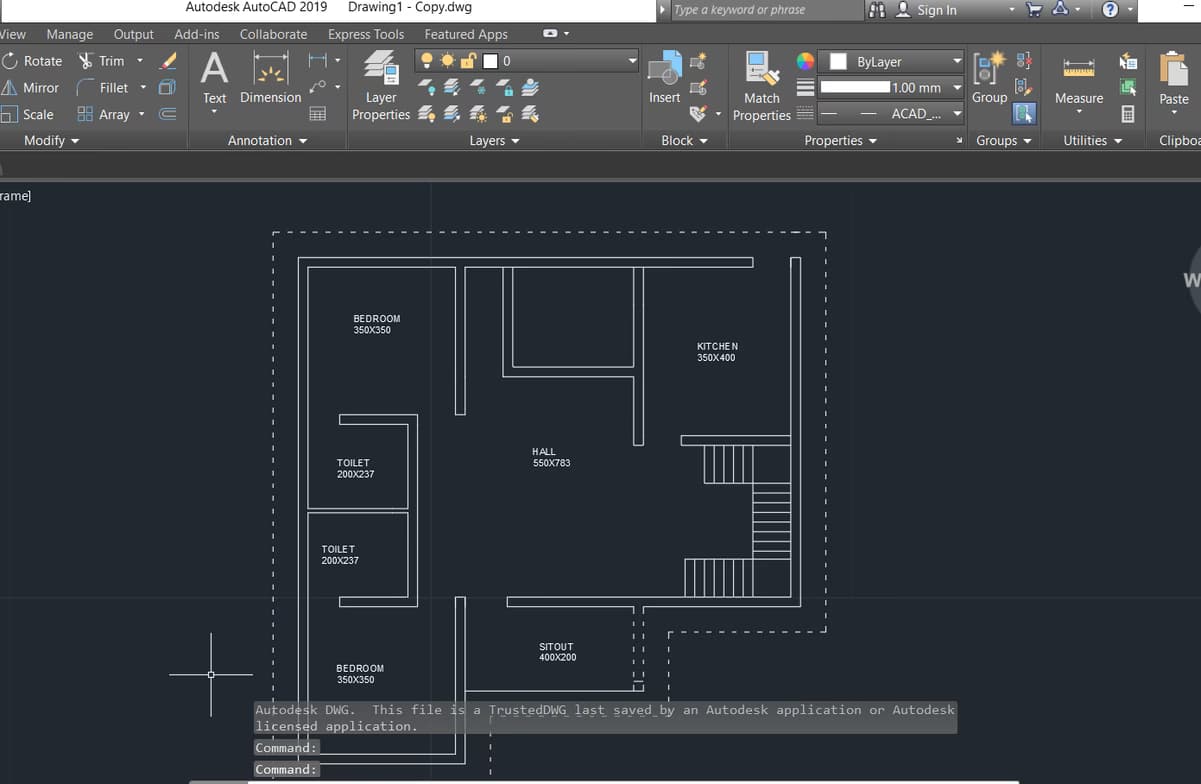1201x784 pixels.
Task: Toggle the layer lock padlock icon
Action: (x=467, y=61)
